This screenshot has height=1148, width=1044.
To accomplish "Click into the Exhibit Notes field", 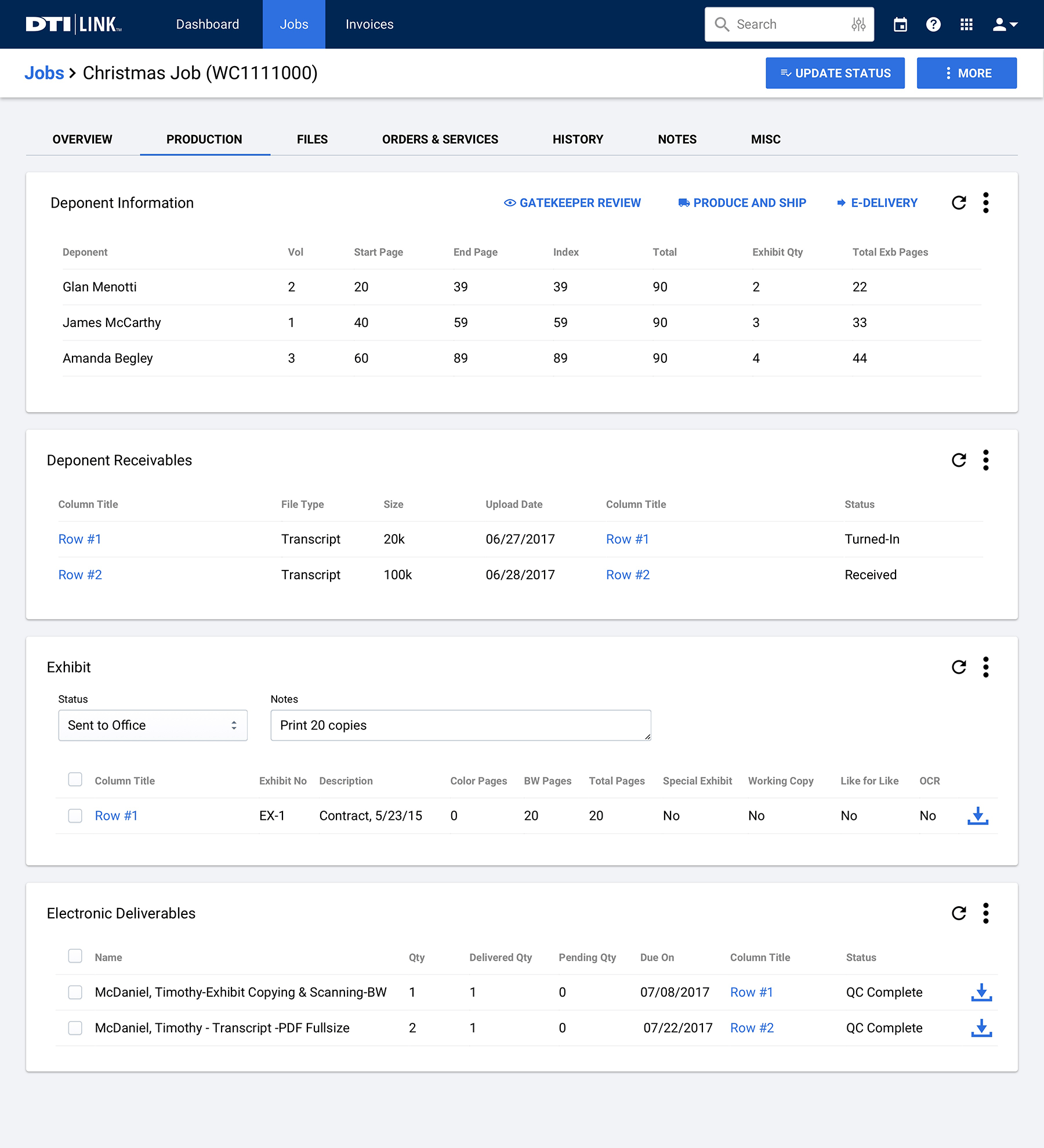I will [x=461, y=725].
